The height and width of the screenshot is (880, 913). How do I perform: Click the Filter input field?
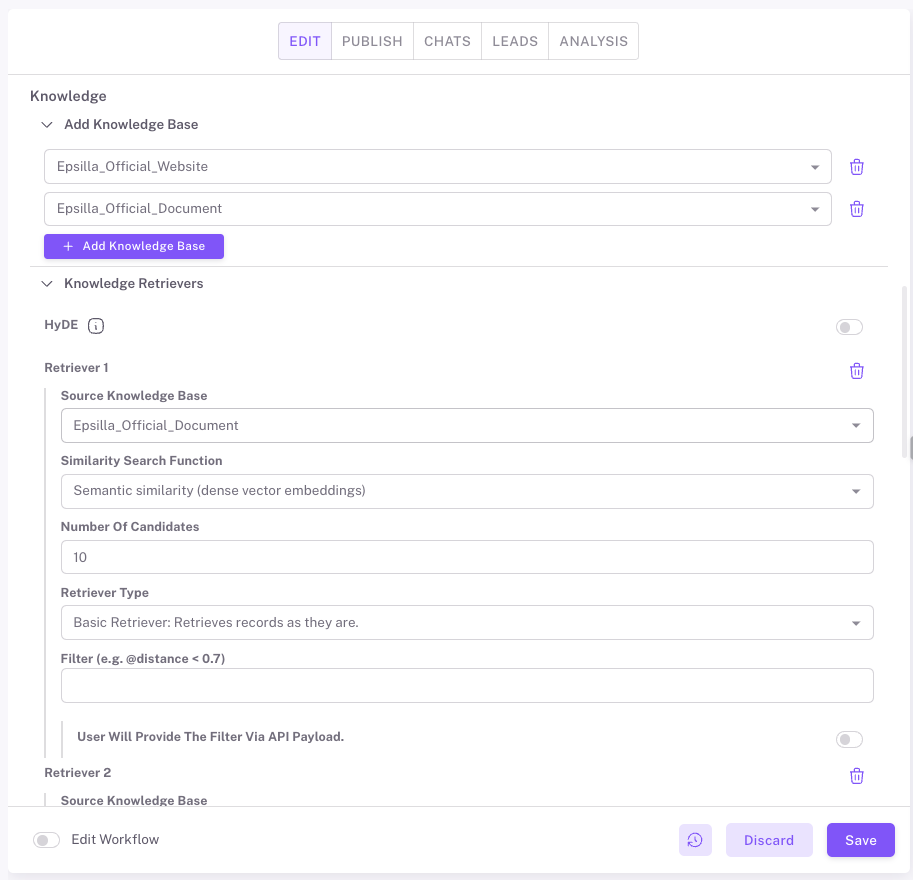point(466,686)
